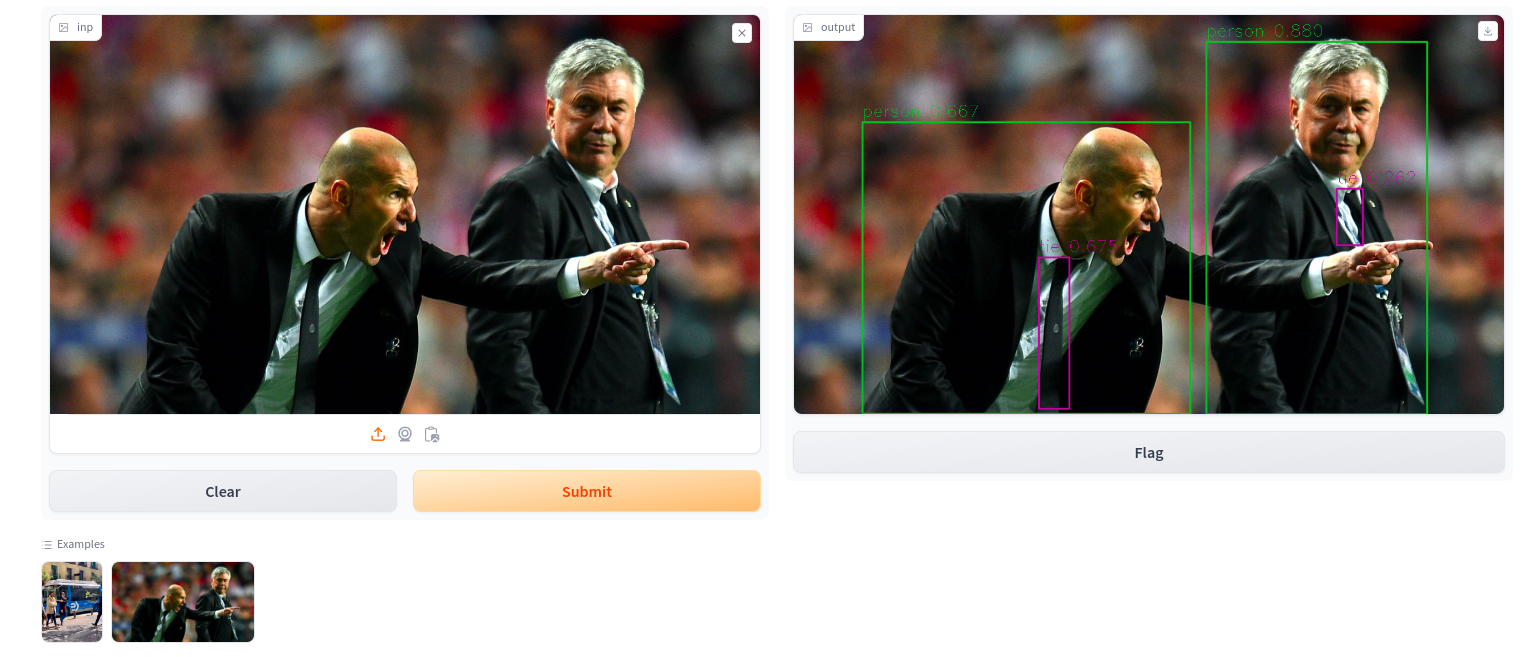Click the 'tie 0.675' detection label
Screen dimensions: 1534x657
point(1078,246)
